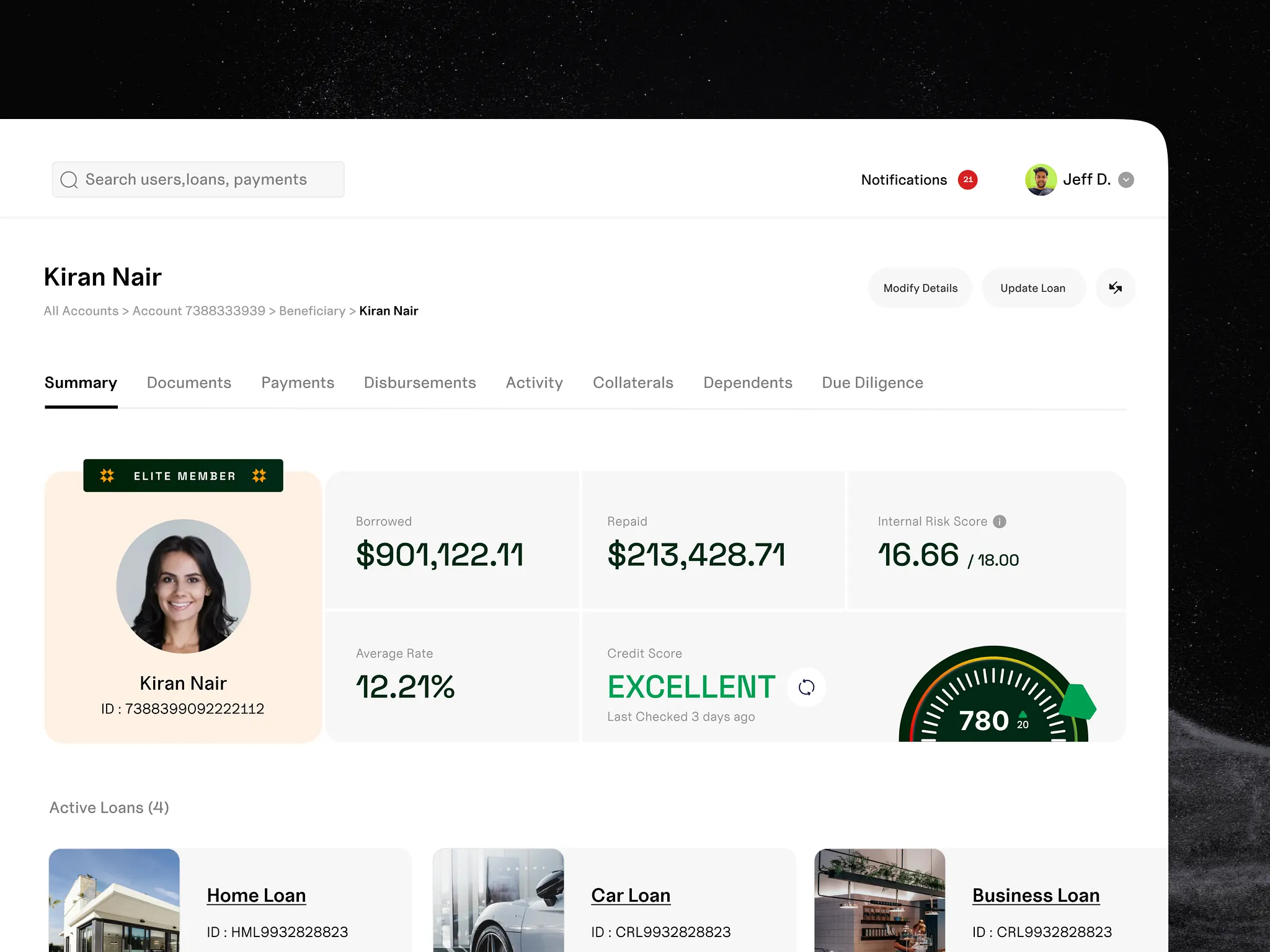Image resolution: width=1270 pixels, height=952 pixels.
Task: Click the Internal Risk Score info icon
Action: (x=1000, y=521)
